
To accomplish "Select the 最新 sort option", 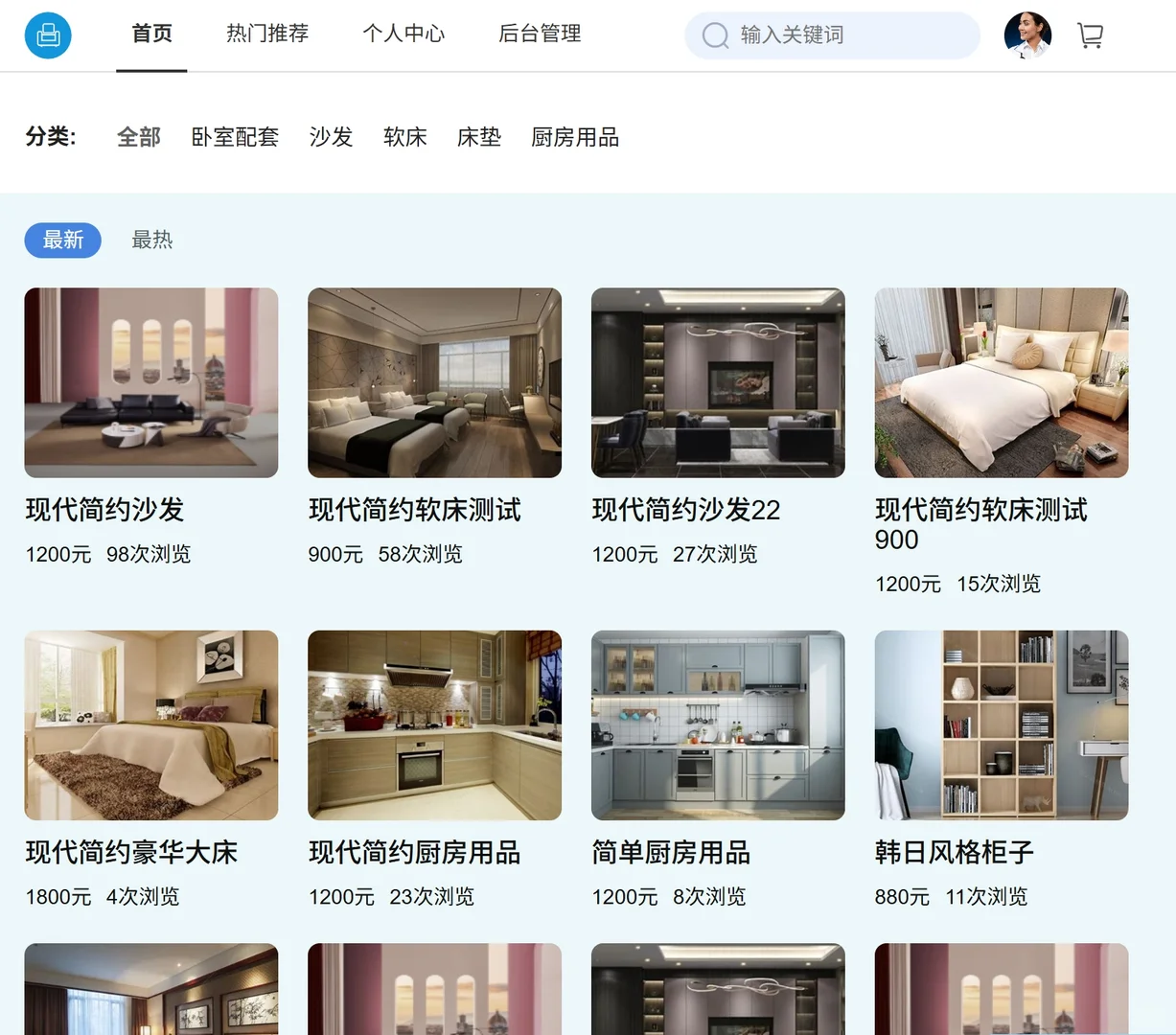I will (62, 240).
